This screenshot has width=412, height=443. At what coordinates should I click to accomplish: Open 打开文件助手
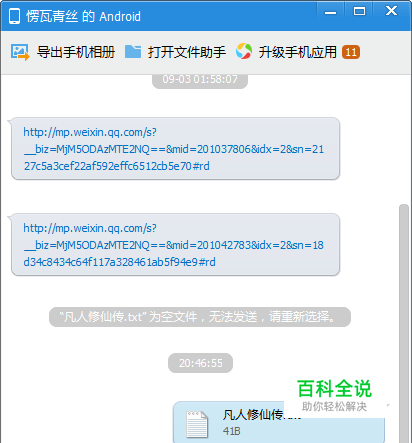[187, 52]
